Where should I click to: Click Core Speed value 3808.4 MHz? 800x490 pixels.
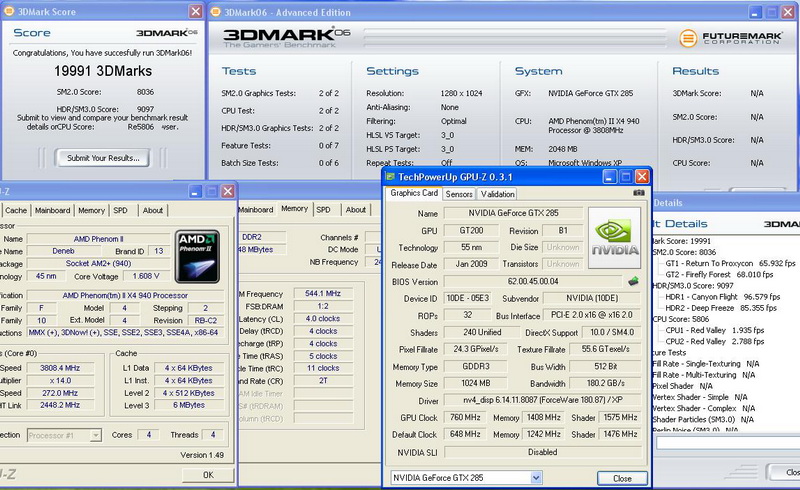click(60, 368)
